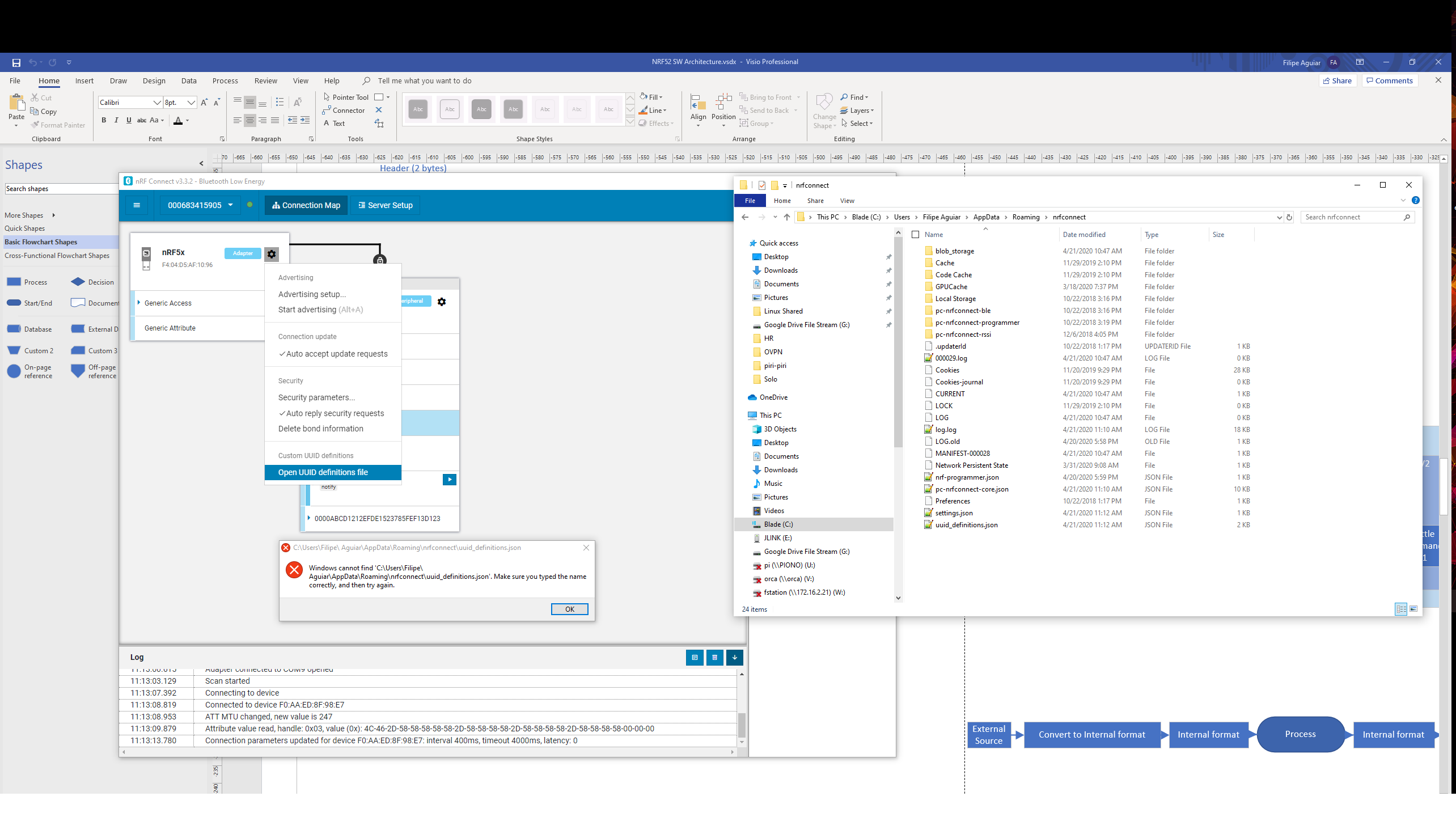Tick the select-all checkbox beside Name column
The height and width of the screenshot is (830, 1456).
pyautogui.click(x=916, y=235)
